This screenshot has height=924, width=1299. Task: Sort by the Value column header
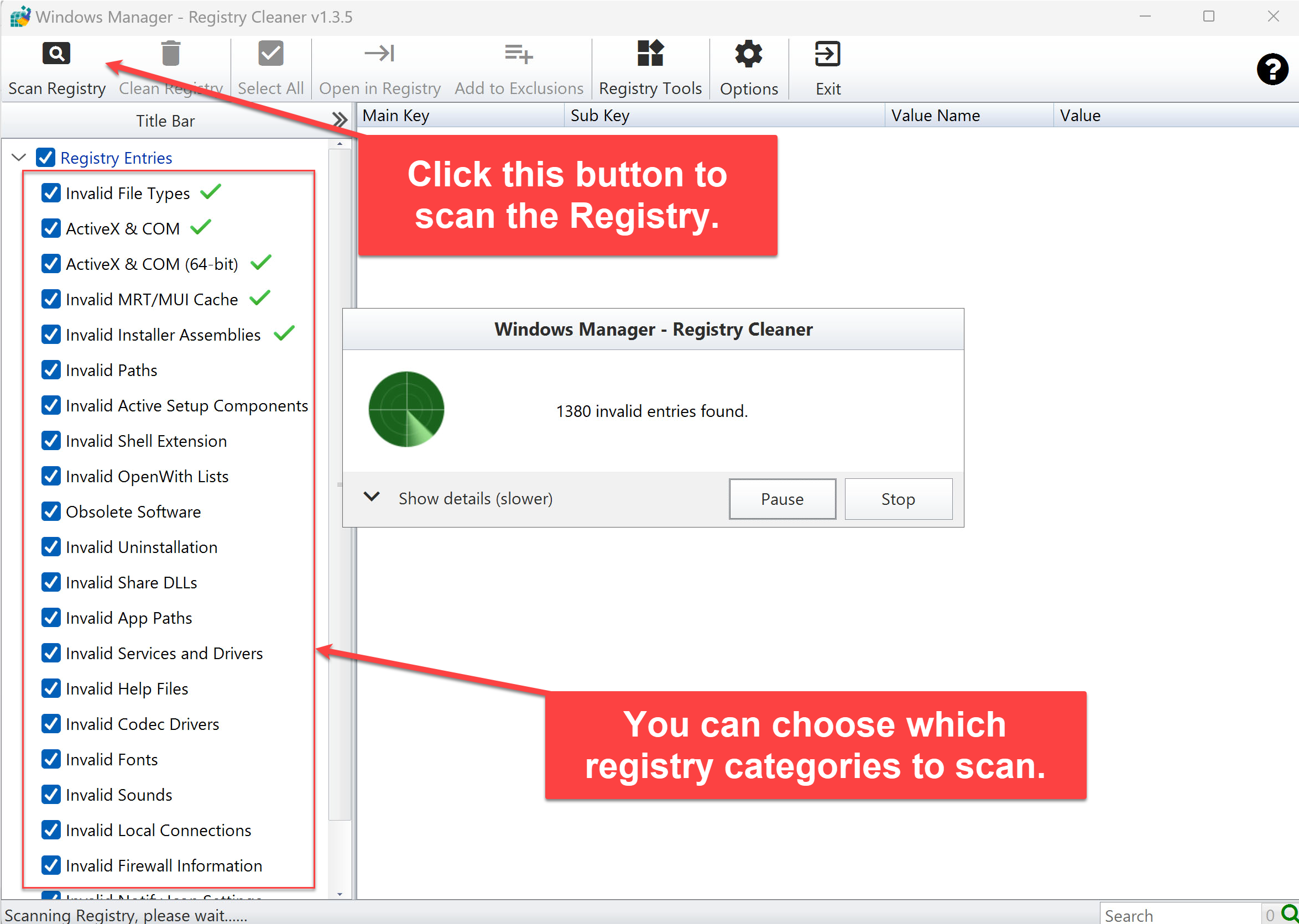(x=1176, y=116)
